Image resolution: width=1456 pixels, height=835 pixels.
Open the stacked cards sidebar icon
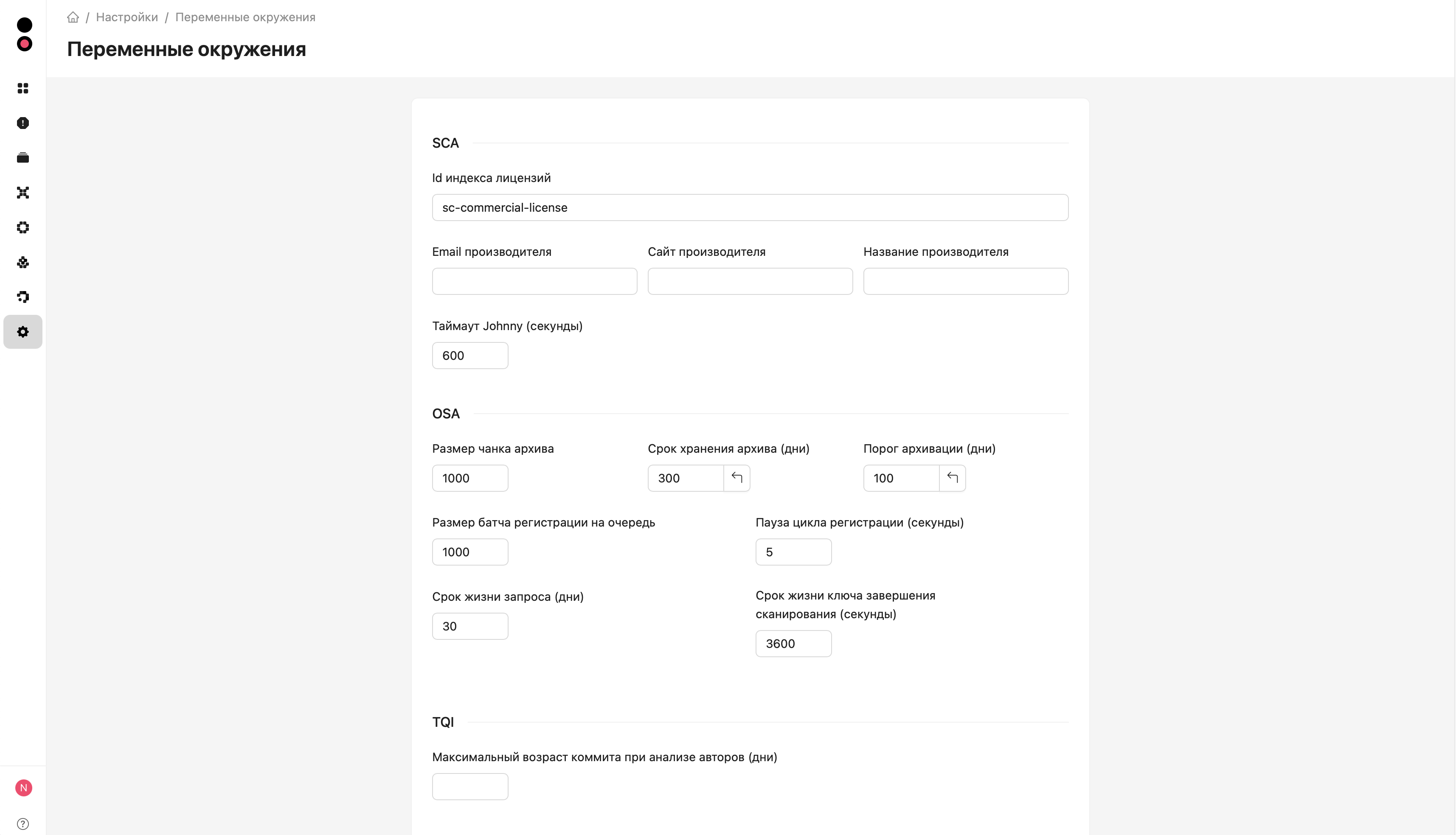[23, 158]
